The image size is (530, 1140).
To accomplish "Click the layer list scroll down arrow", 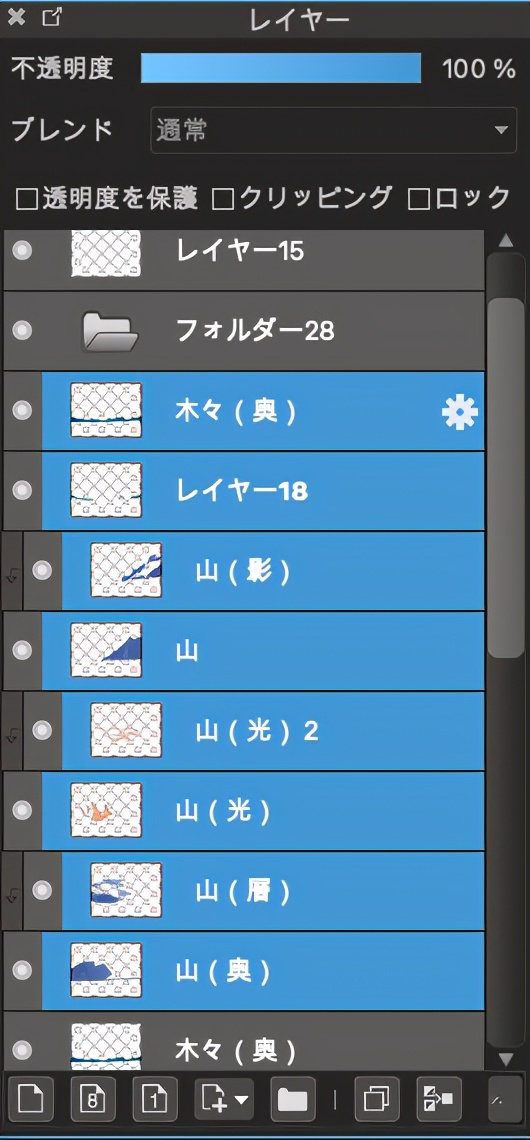I will (507, 1059).
